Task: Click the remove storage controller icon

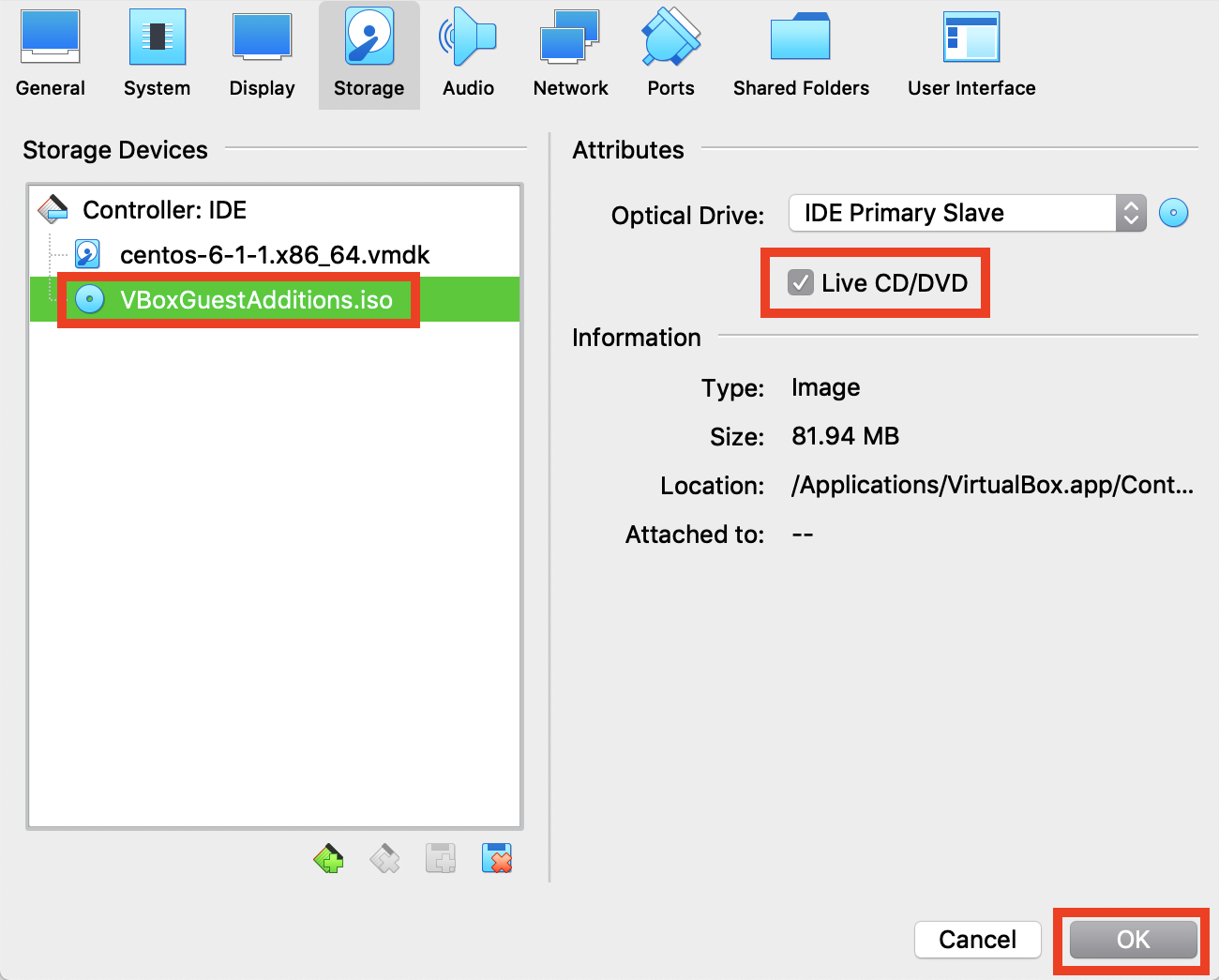Action: click(x=384, y=858)
